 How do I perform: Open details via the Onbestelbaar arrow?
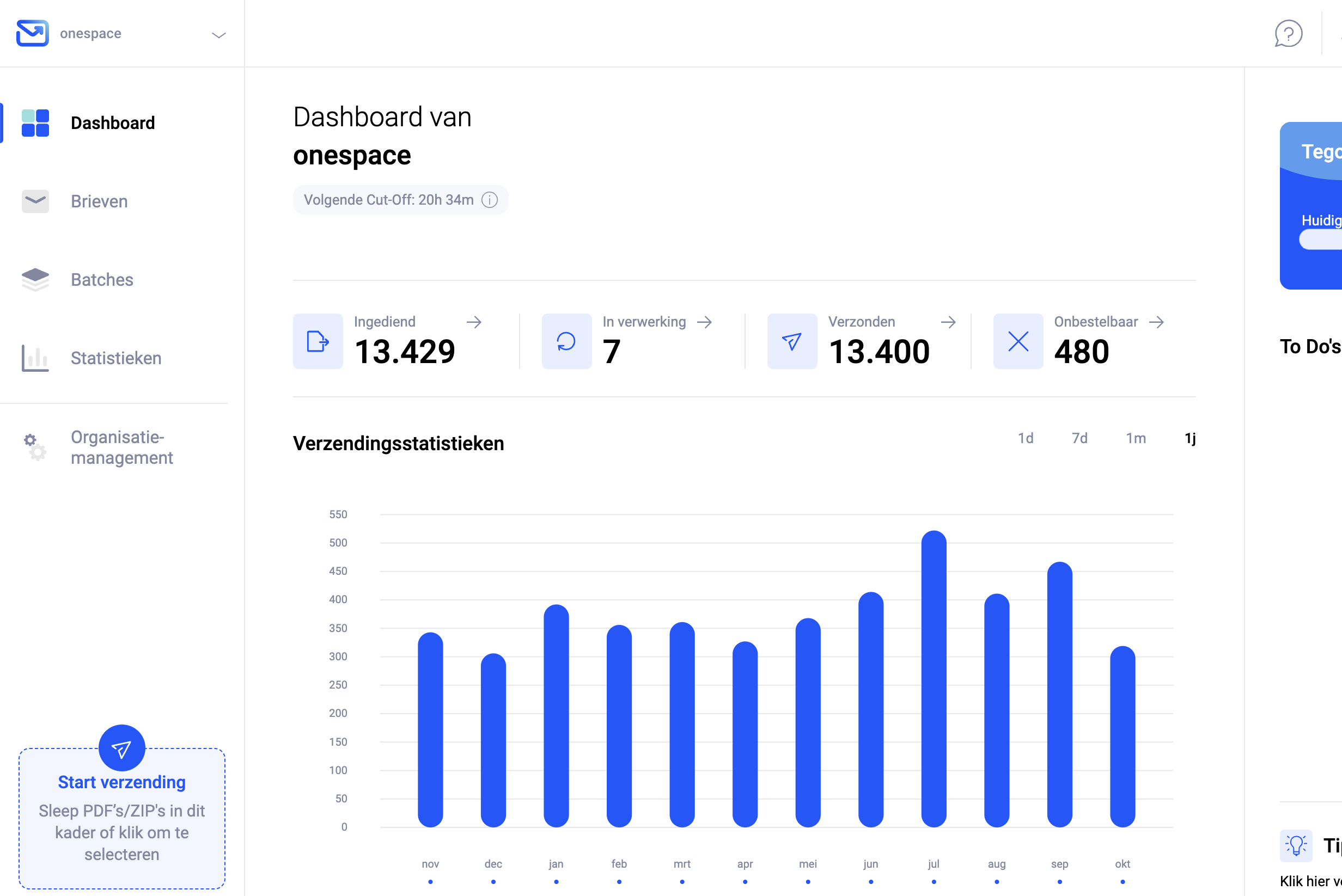1158,322
